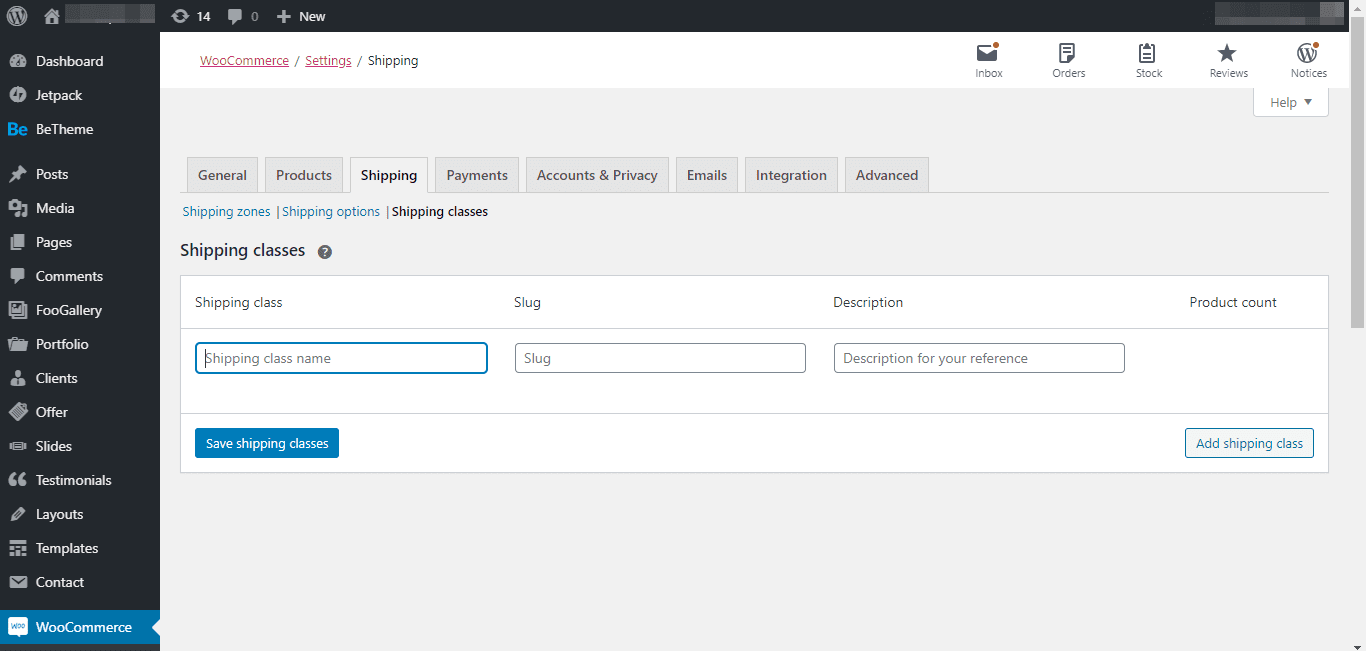Open BeTheme menu
1366x651 pixels.
[x=80, y=129]
